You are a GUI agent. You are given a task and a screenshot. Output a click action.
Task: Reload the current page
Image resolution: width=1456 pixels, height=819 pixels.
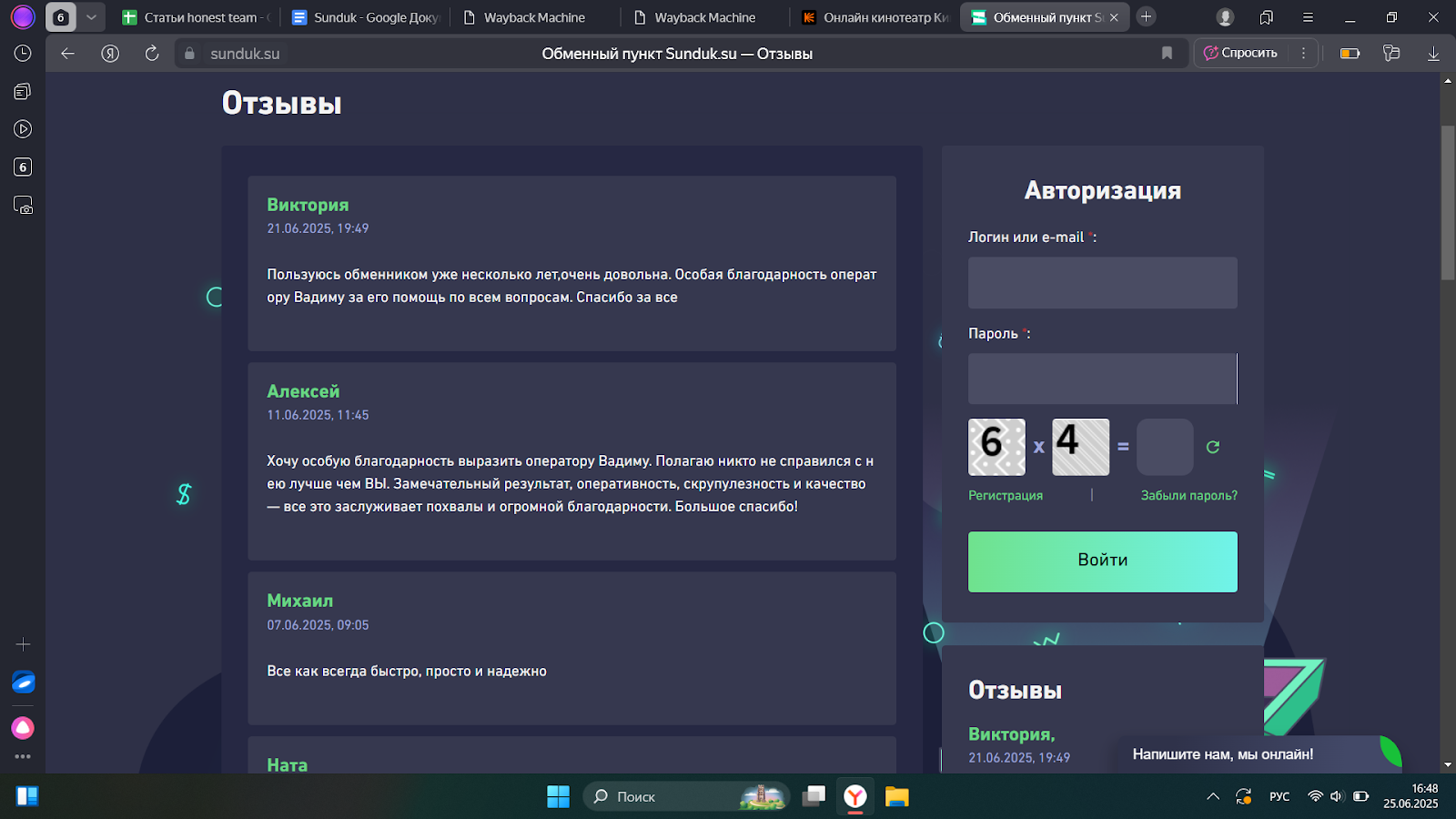pos(152,54)
